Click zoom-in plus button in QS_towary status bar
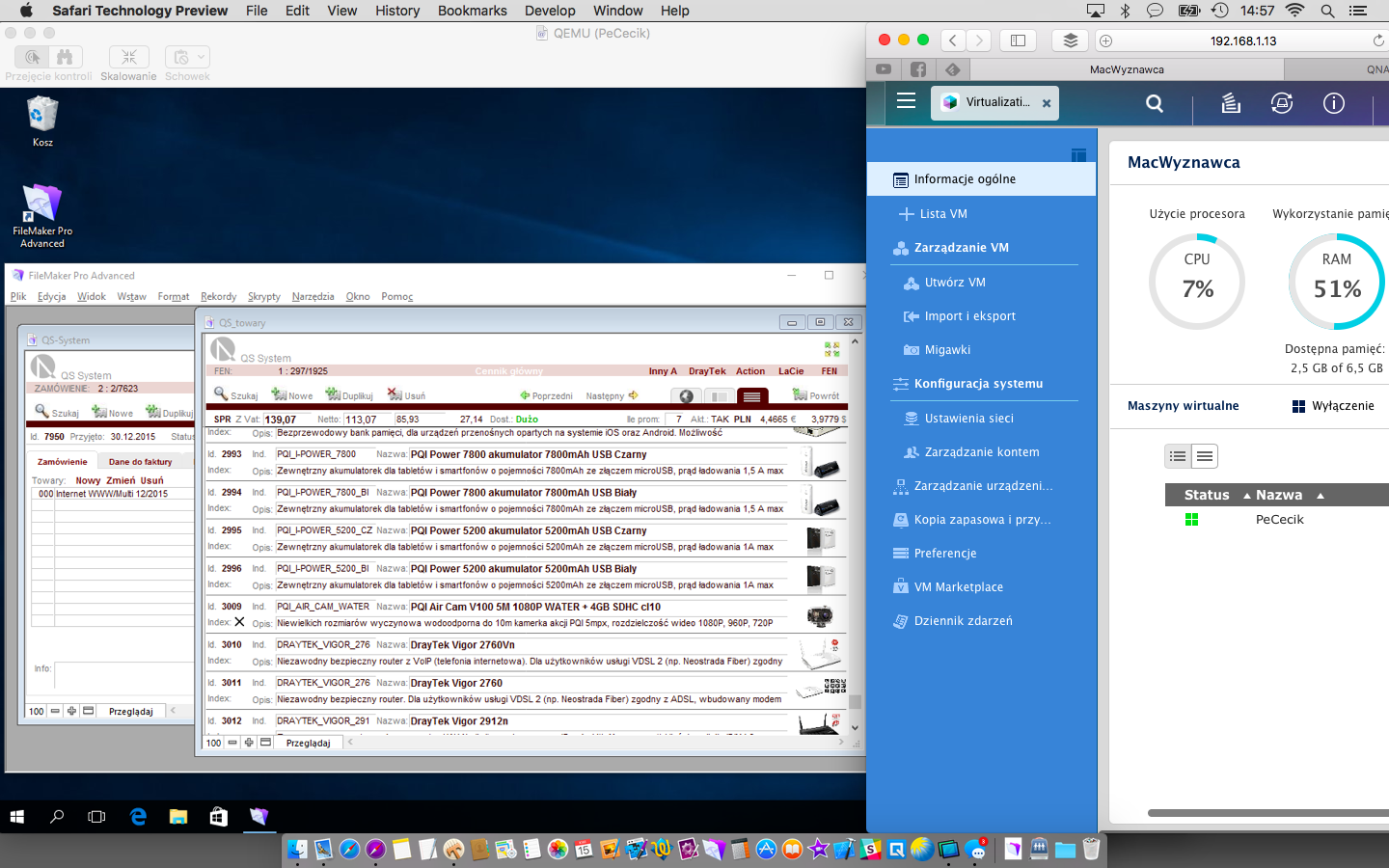This screenshot has height=868, width=1389. click(249, 743)
